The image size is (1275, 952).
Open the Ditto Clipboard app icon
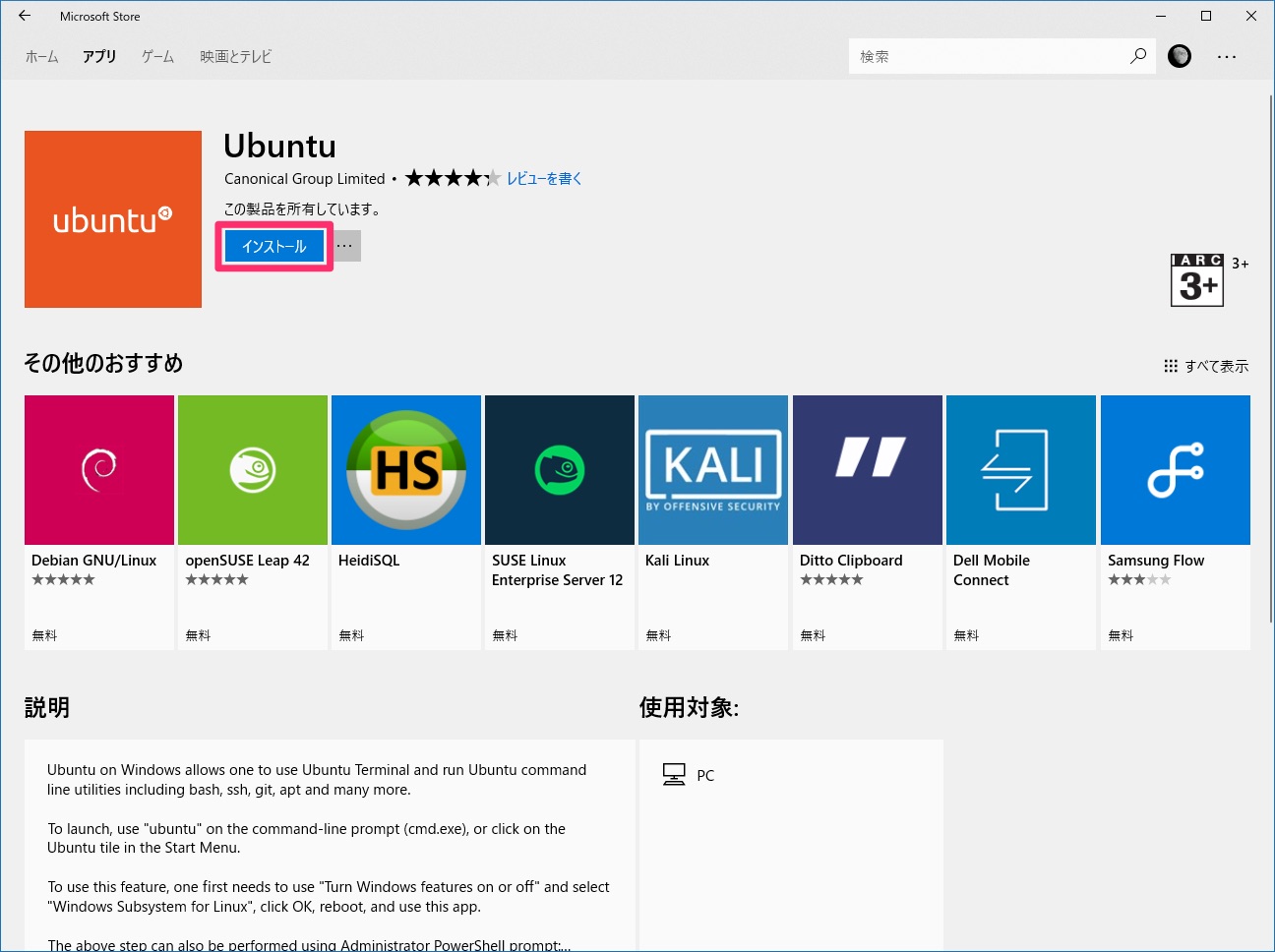tap(868, 470)
